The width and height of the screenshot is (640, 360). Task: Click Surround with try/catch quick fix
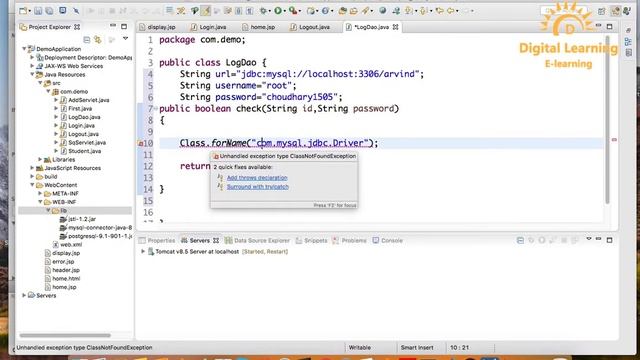click(258, 187)
